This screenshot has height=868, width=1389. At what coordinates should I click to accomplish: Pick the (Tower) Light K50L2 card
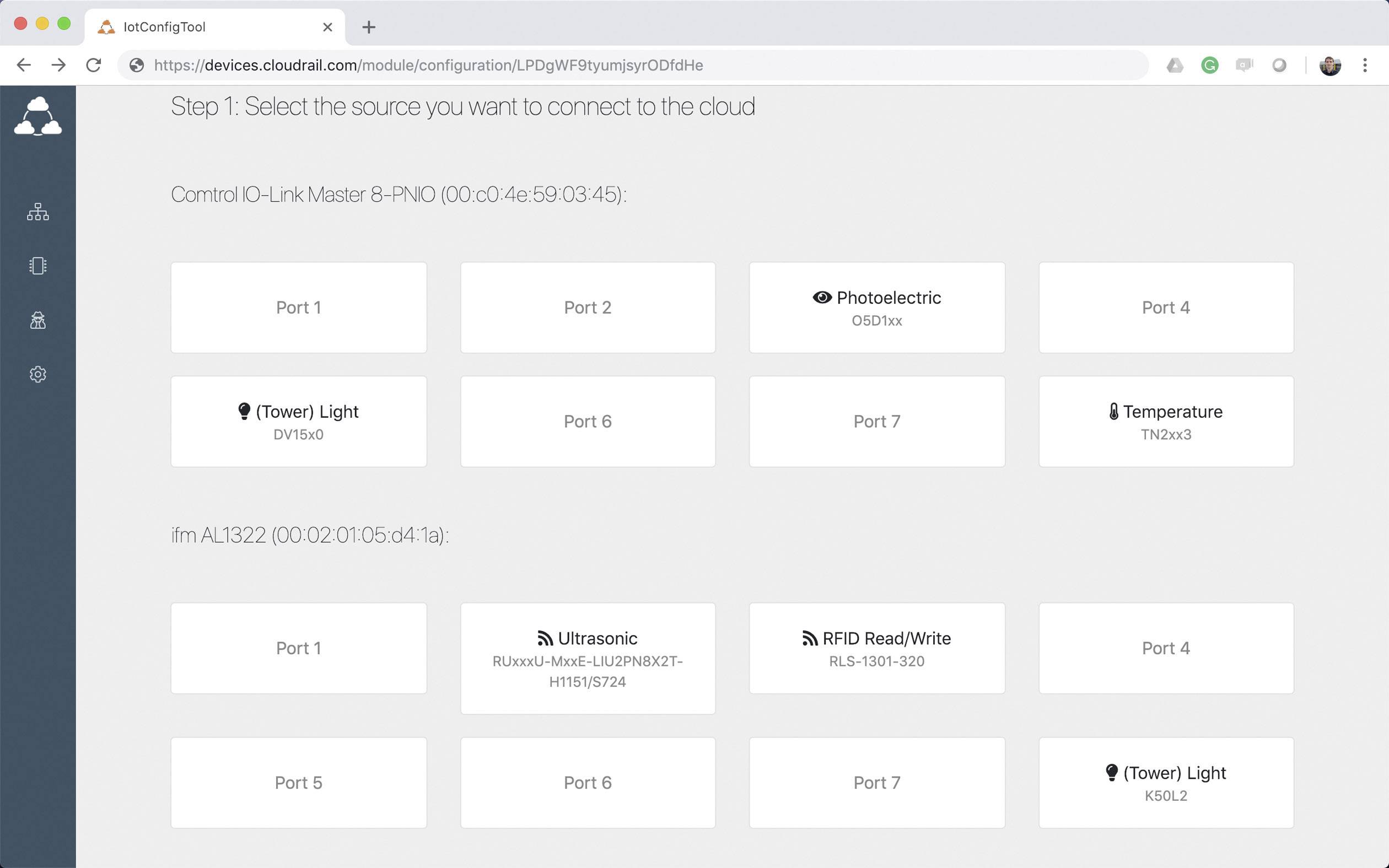pos(1166,783)
